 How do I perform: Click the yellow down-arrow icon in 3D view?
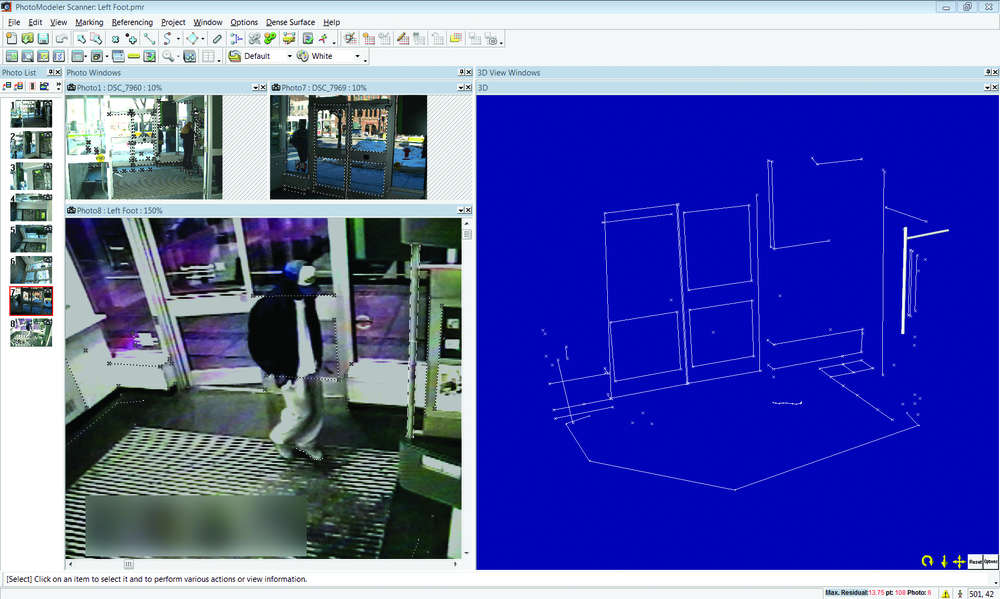(x=943, y=561)
